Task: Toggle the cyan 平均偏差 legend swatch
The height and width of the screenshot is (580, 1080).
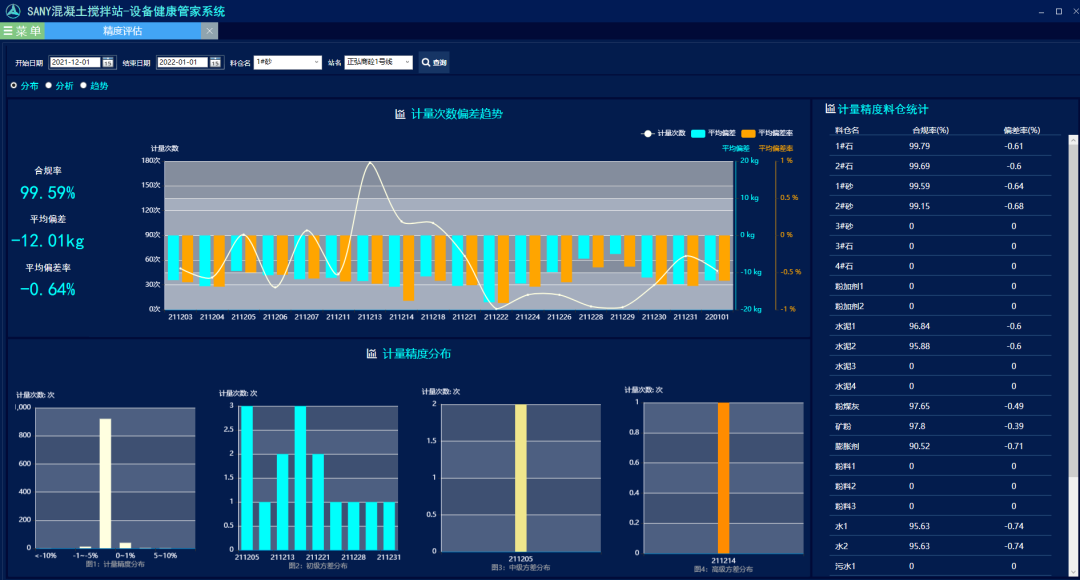Action: click(697, 133)
